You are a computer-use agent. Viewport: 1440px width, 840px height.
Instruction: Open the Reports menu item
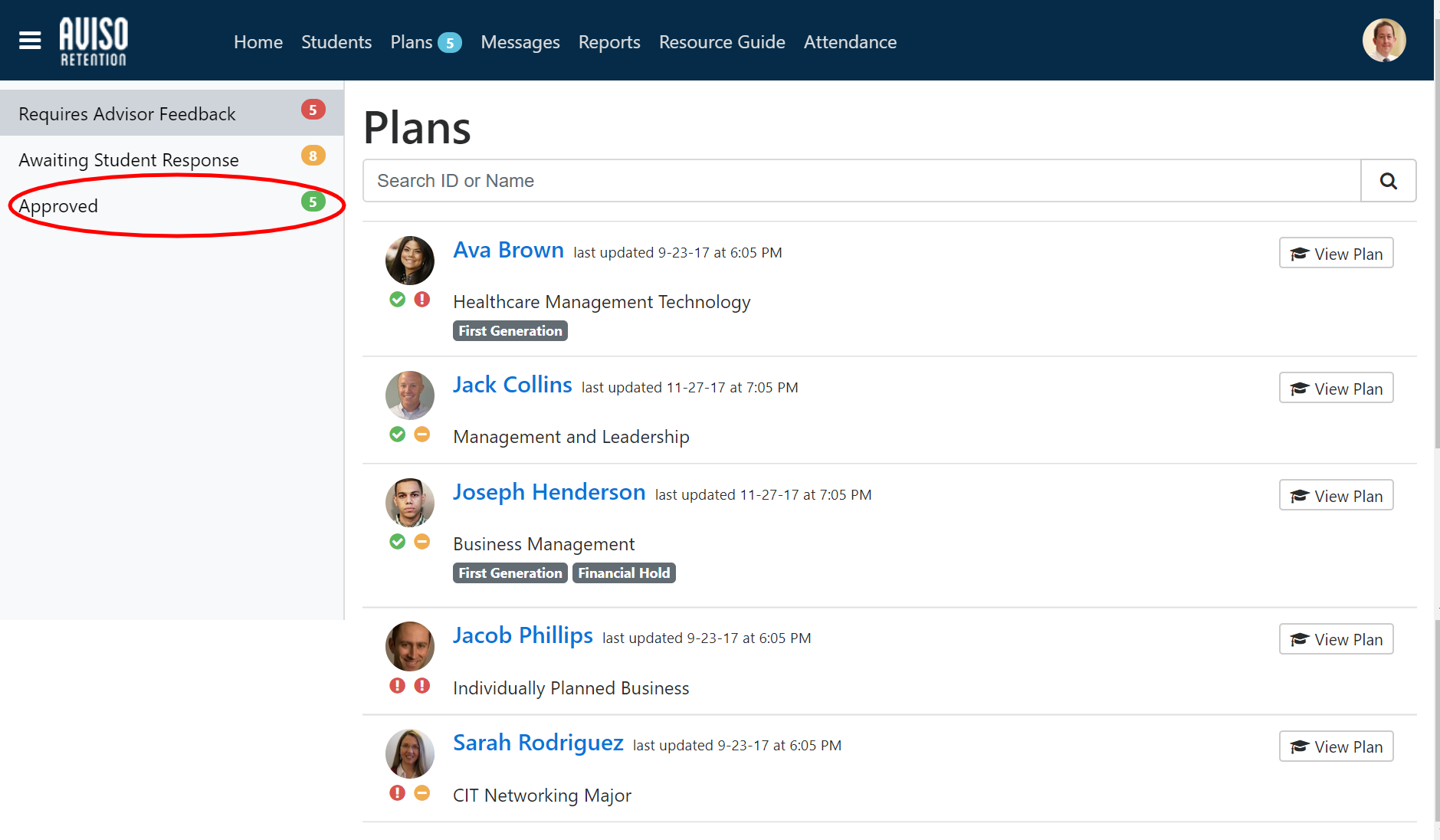608,42
